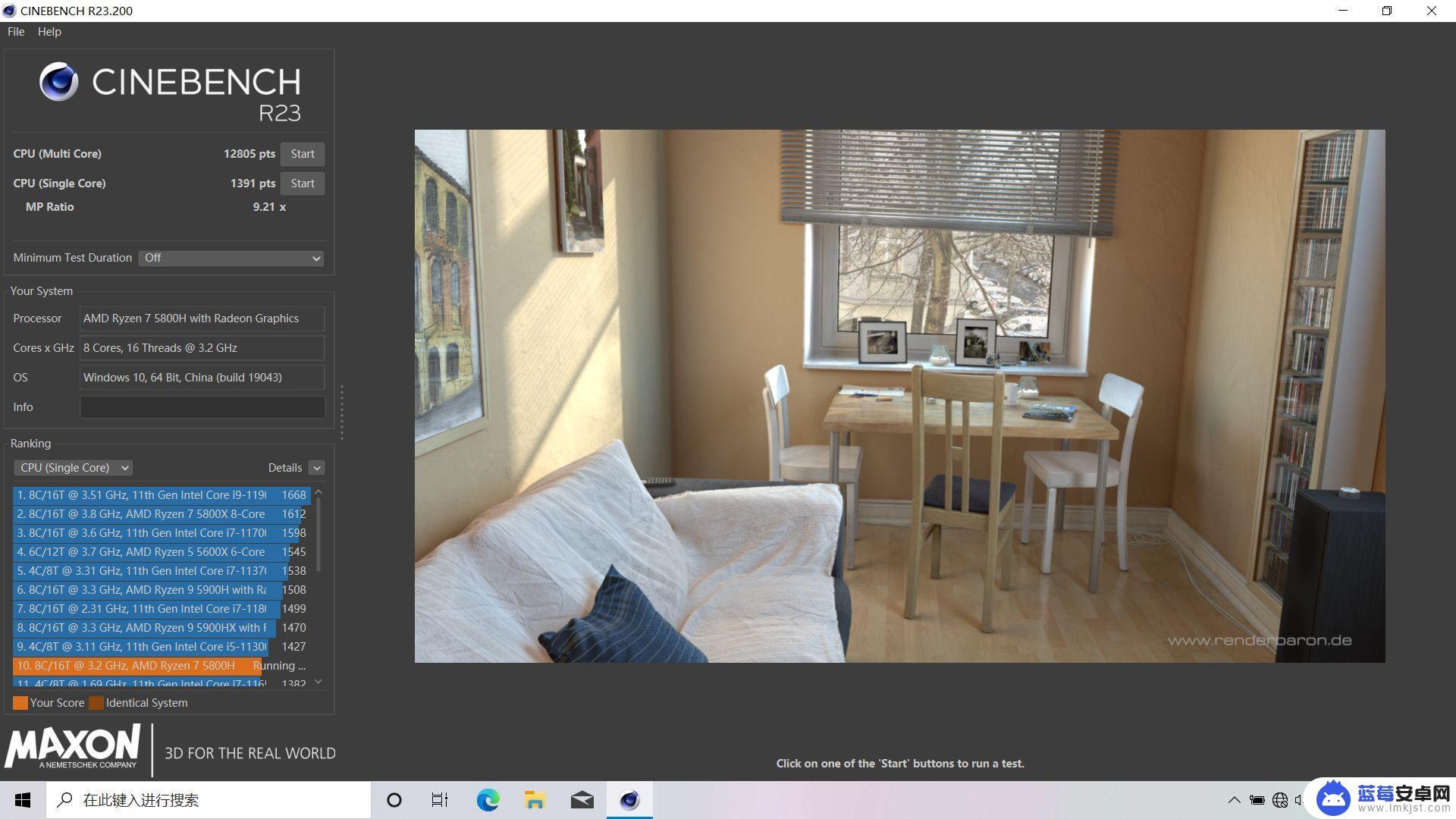Click the 12805 pts multi core score

click(x=249, y=154)
